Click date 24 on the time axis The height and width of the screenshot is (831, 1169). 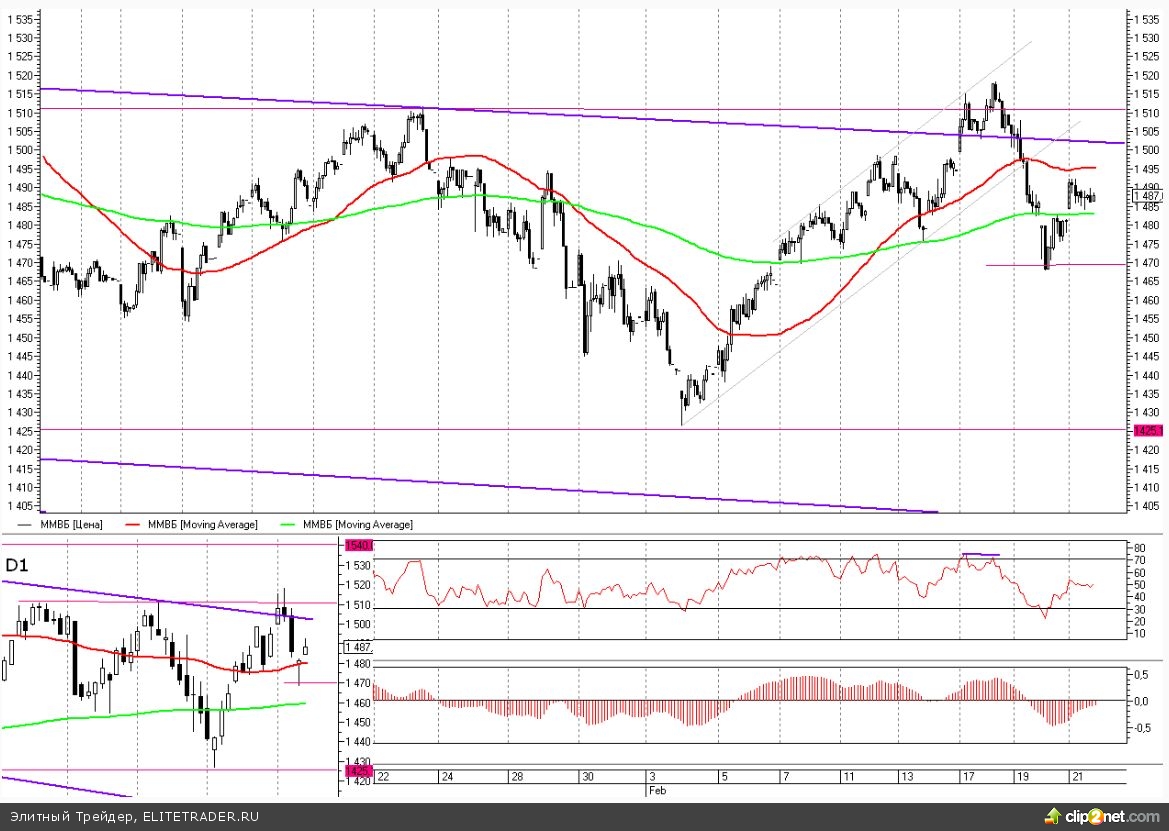[x=446, y=777]
